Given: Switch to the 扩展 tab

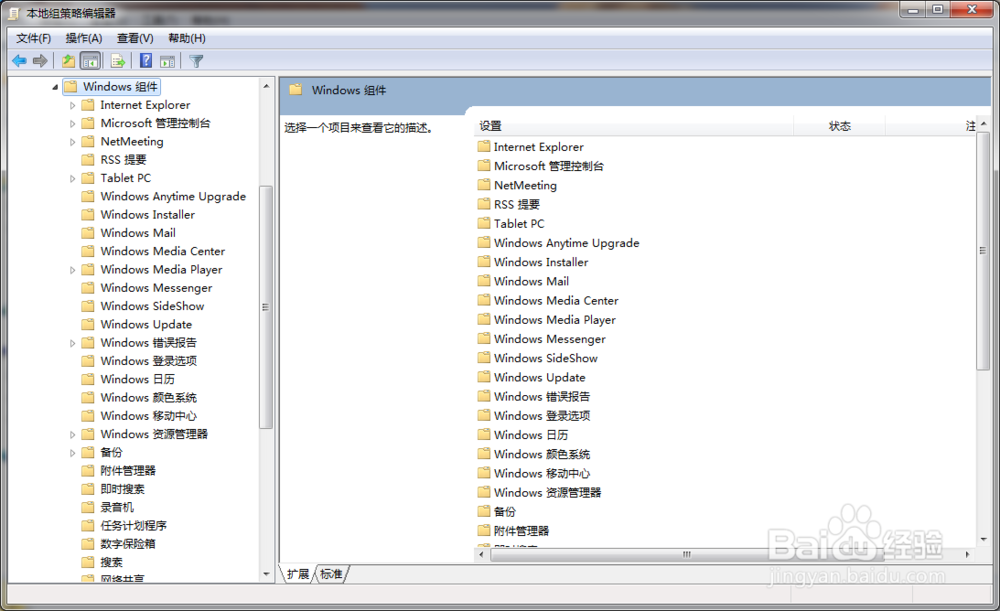Looking at the screenshot, I should tap(298, 574).
